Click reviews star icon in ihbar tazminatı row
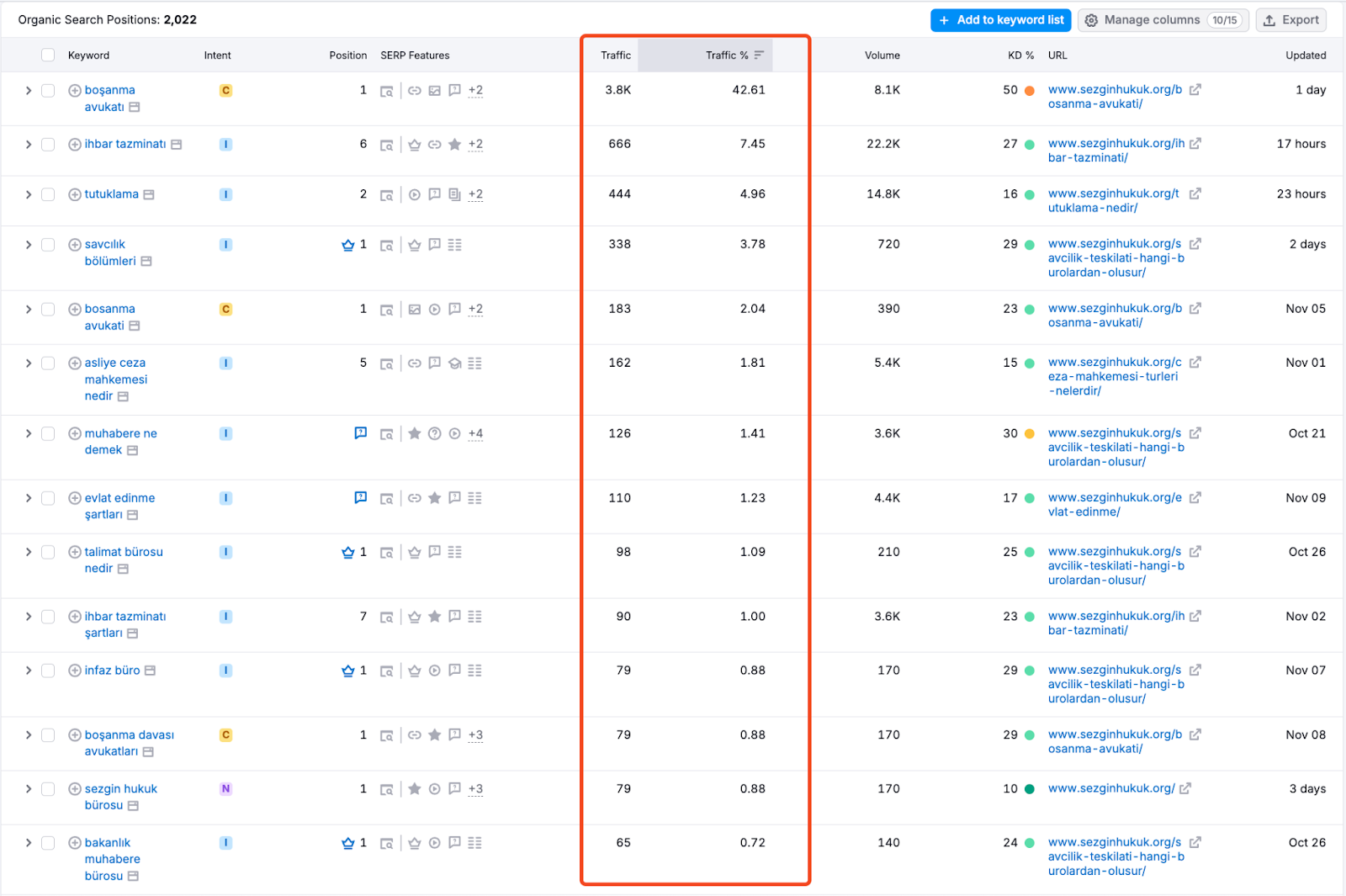The width and height of the screenshot is (1346, 896). click(454, 144)
